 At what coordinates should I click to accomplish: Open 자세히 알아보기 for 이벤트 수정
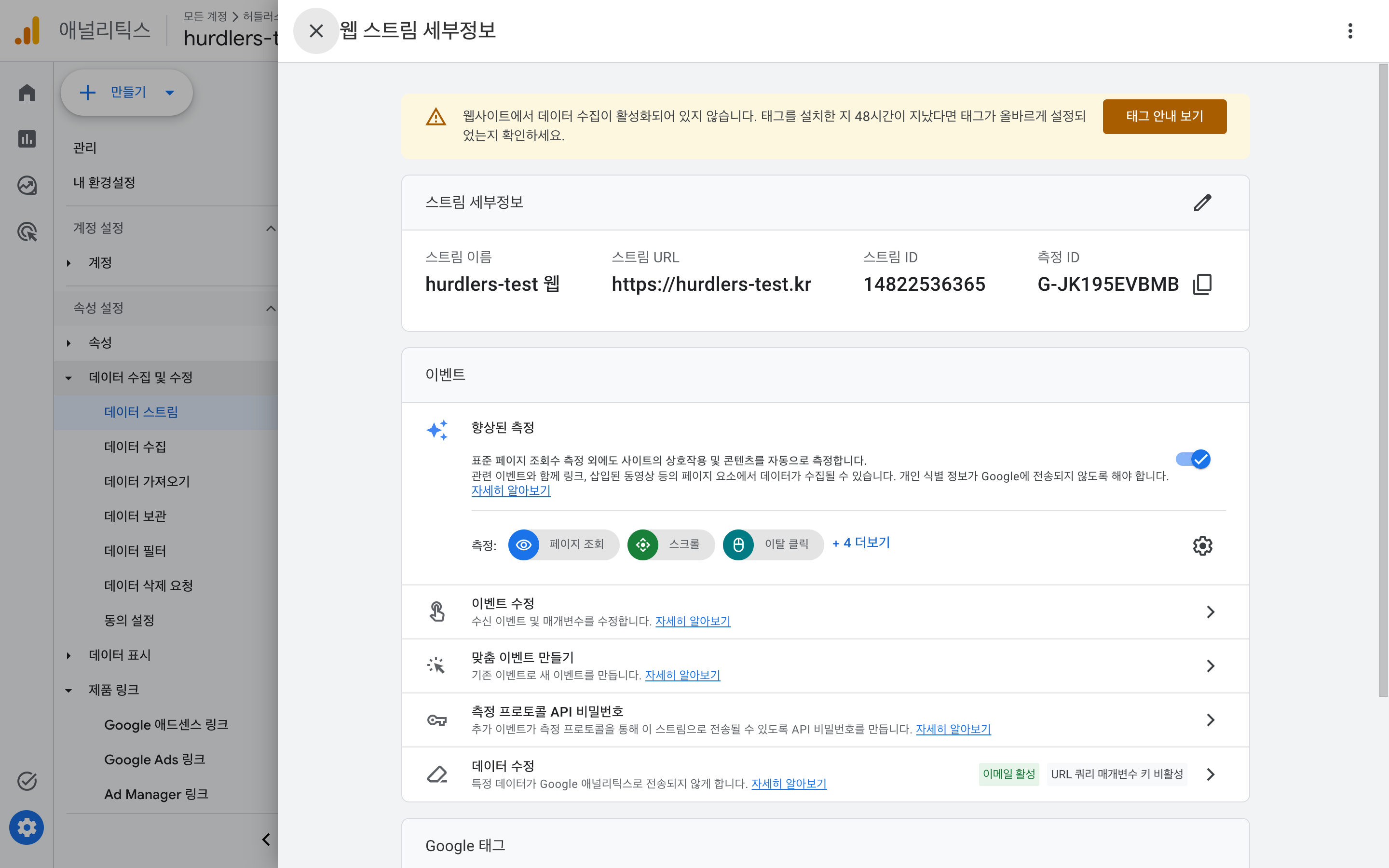[x=693, y=621]
